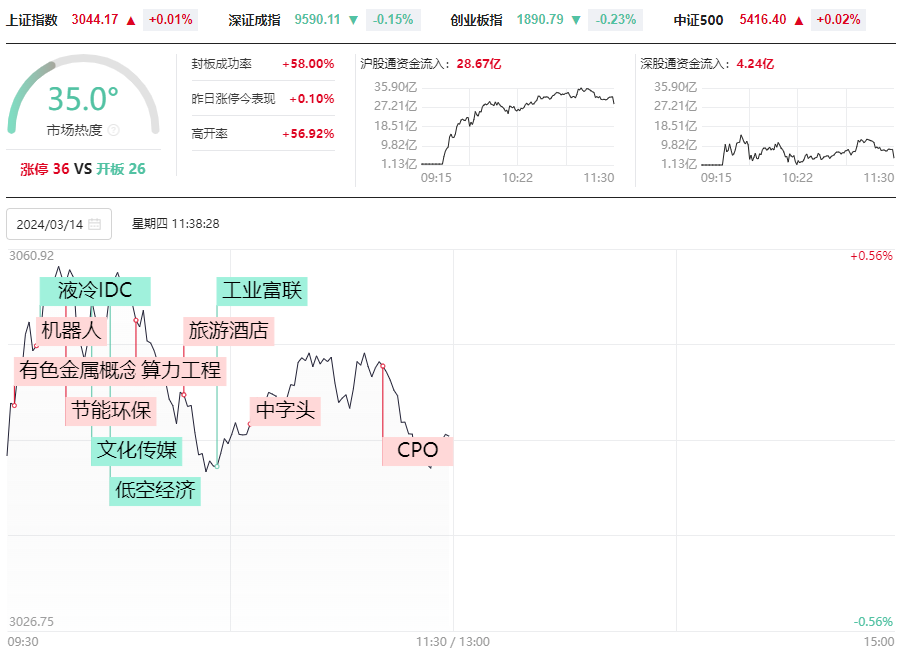Click the red up arrow beside 中证500
This screenshot has width=911, height=661.
pyautogui.click(x=799, y=20)
